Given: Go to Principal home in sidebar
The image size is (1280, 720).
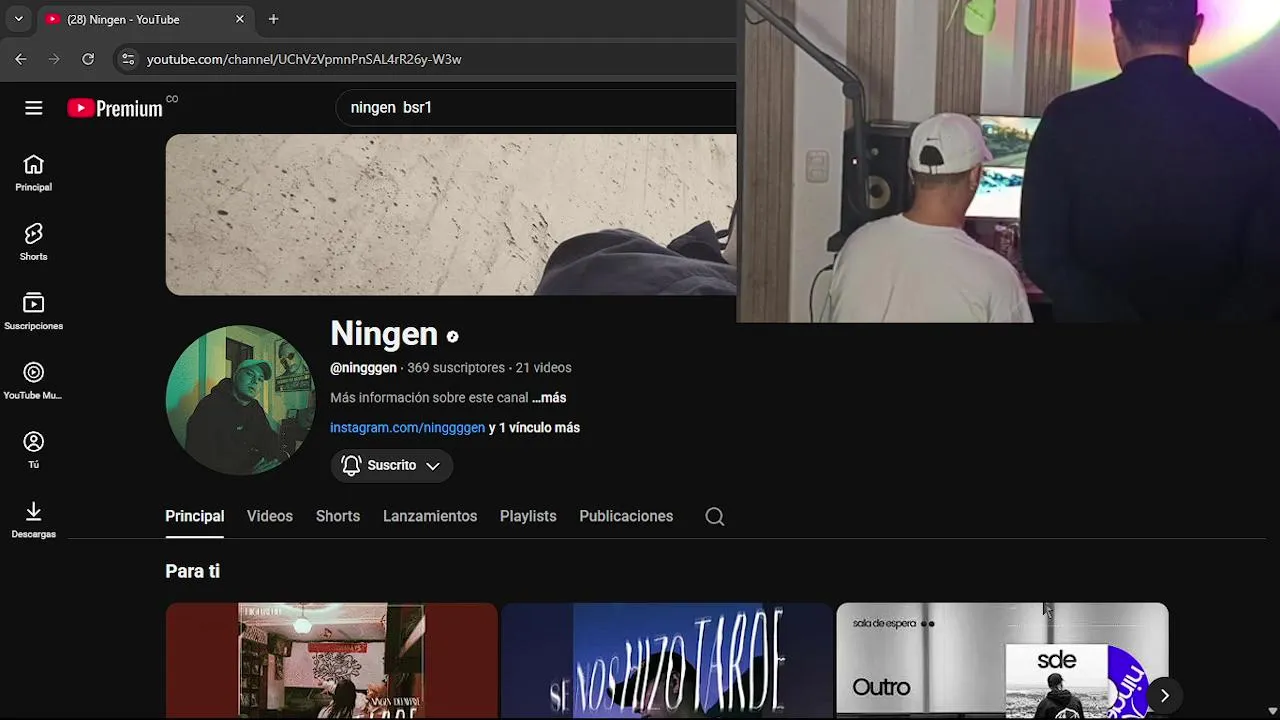Looking at the screenshot, I should pyautogui.click(x=33, y=173).
